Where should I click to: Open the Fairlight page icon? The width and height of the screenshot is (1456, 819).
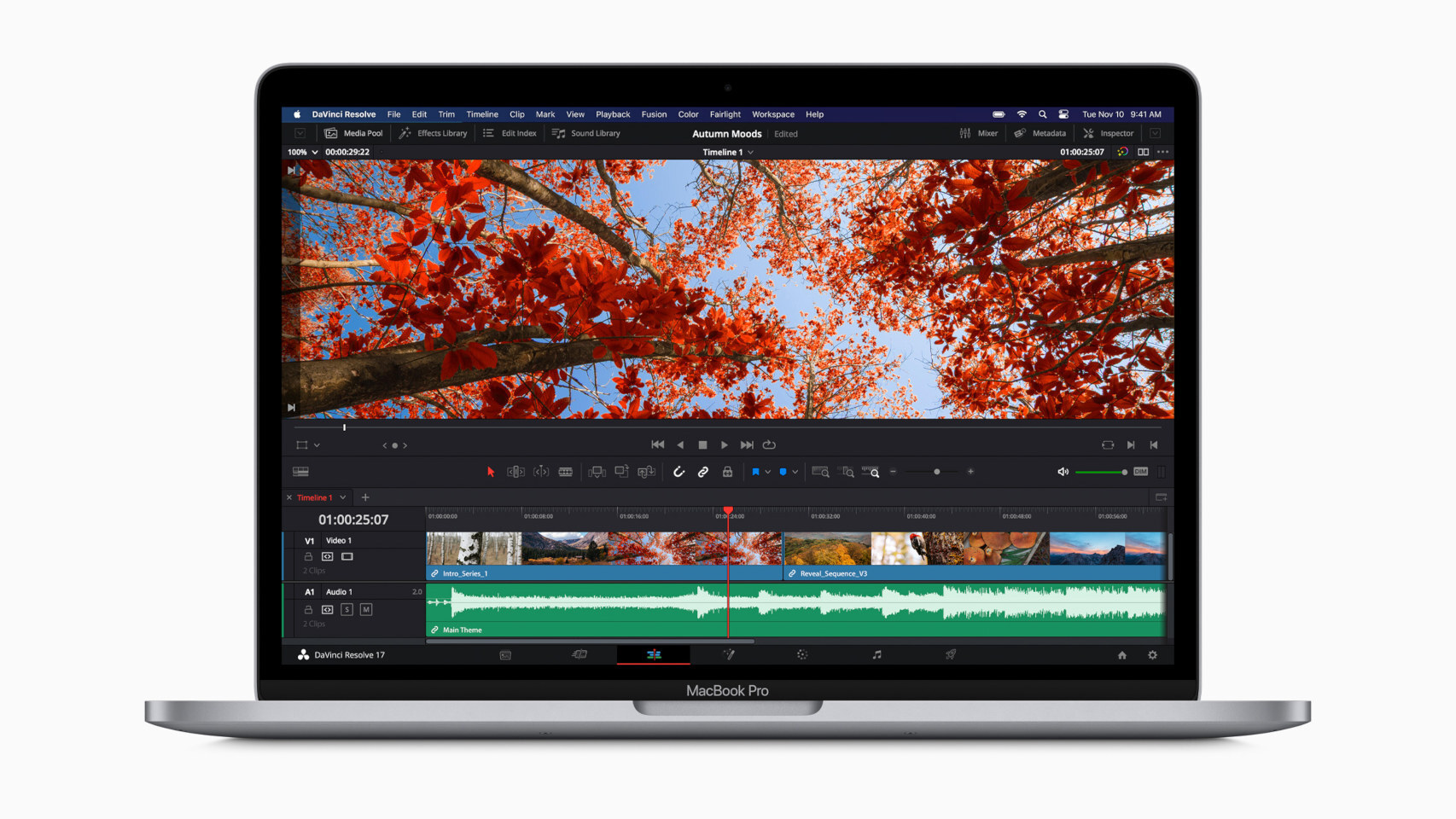[x=875, y=654]
